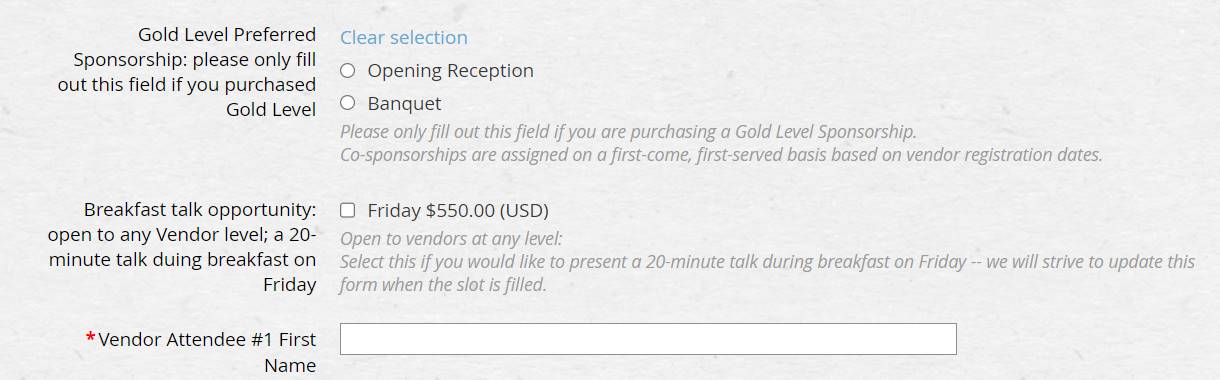Select the Opening Reception radio button
Image resolution: width=1220 pixels, height=380 pixels.
(347, 71)
